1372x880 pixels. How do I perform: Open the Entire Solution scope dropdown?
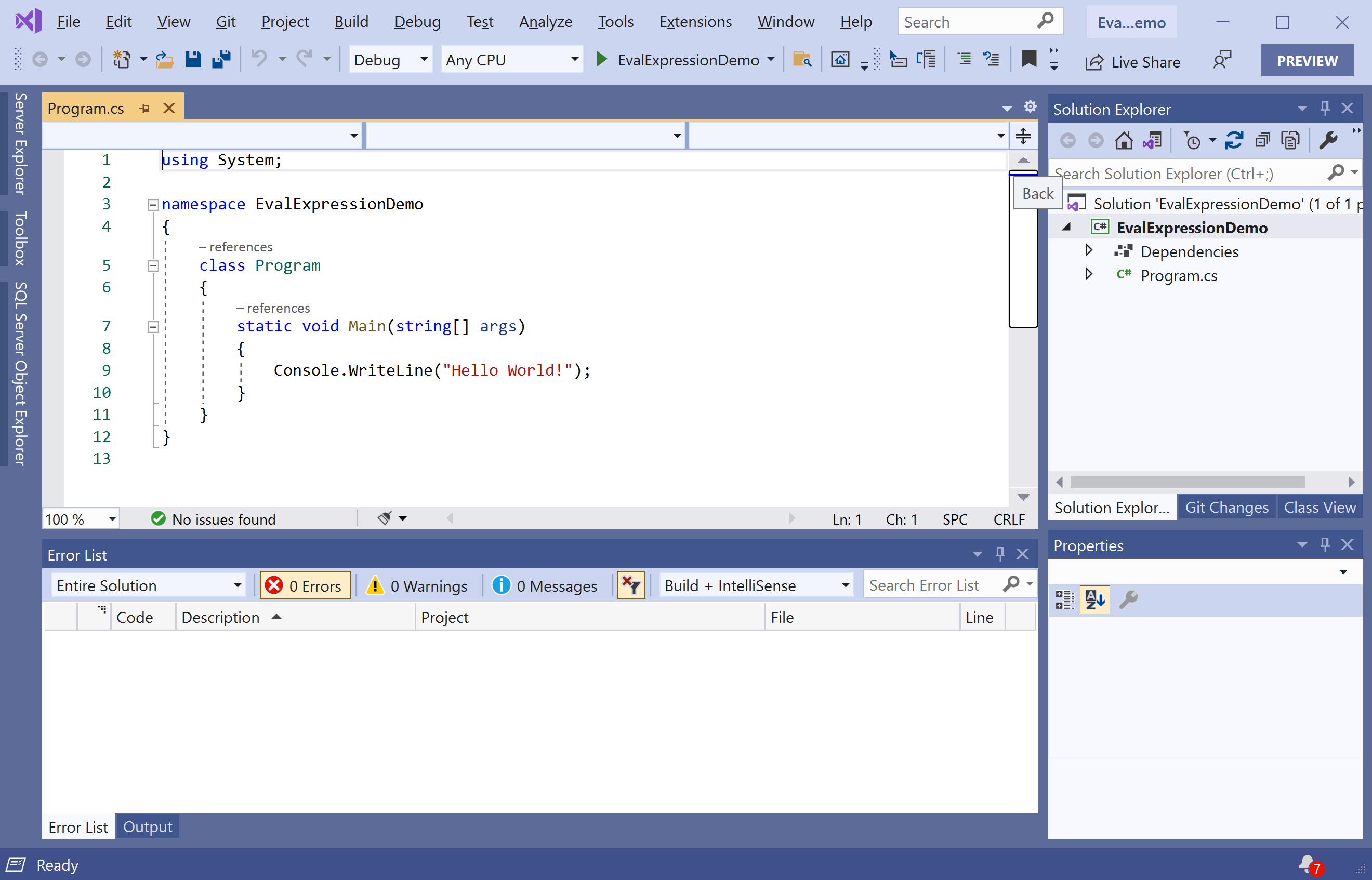(x=149, y=586)
